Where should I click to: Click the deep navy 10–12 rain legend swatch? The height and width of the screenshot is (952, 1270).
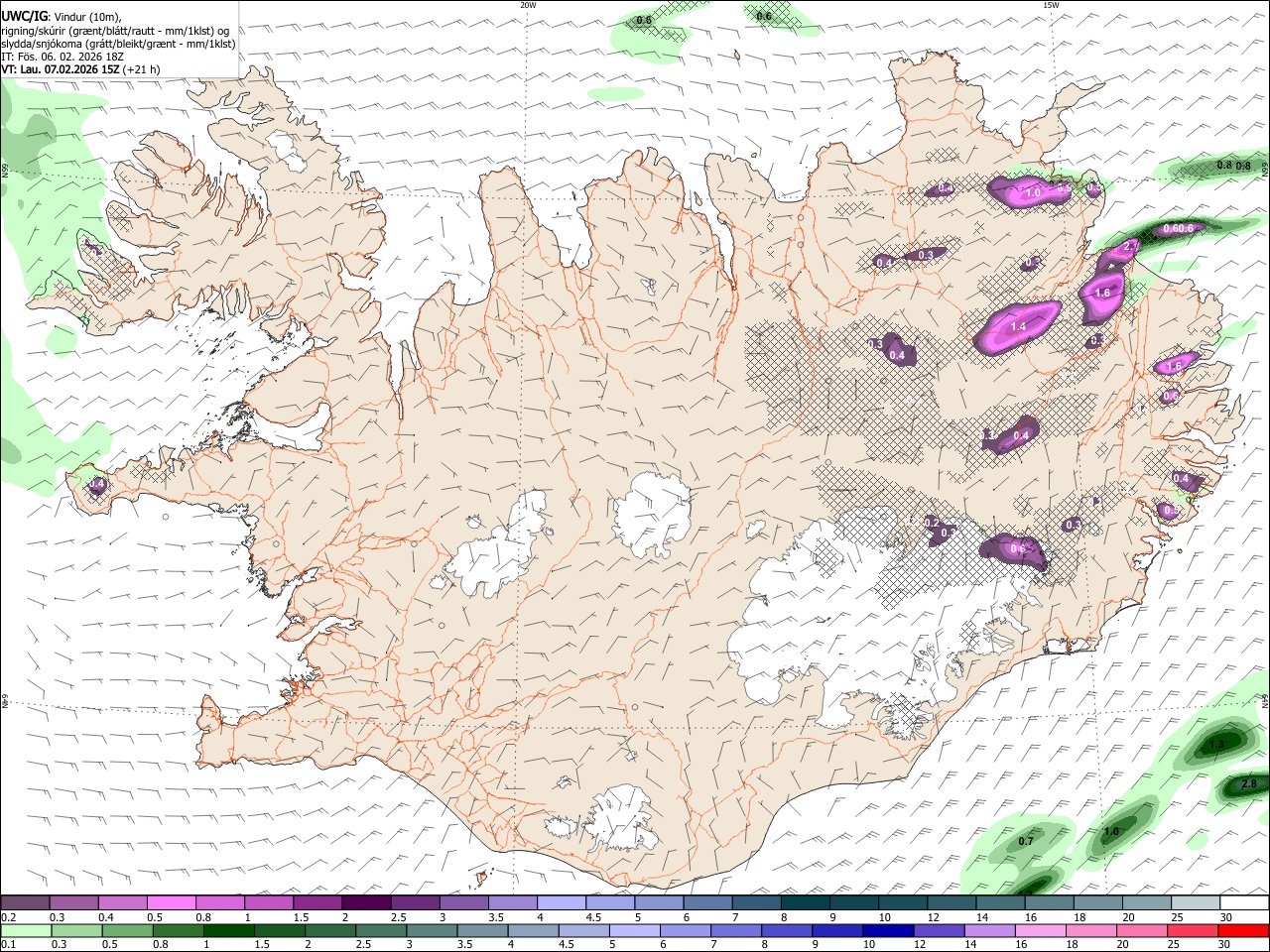pos(889,930)
